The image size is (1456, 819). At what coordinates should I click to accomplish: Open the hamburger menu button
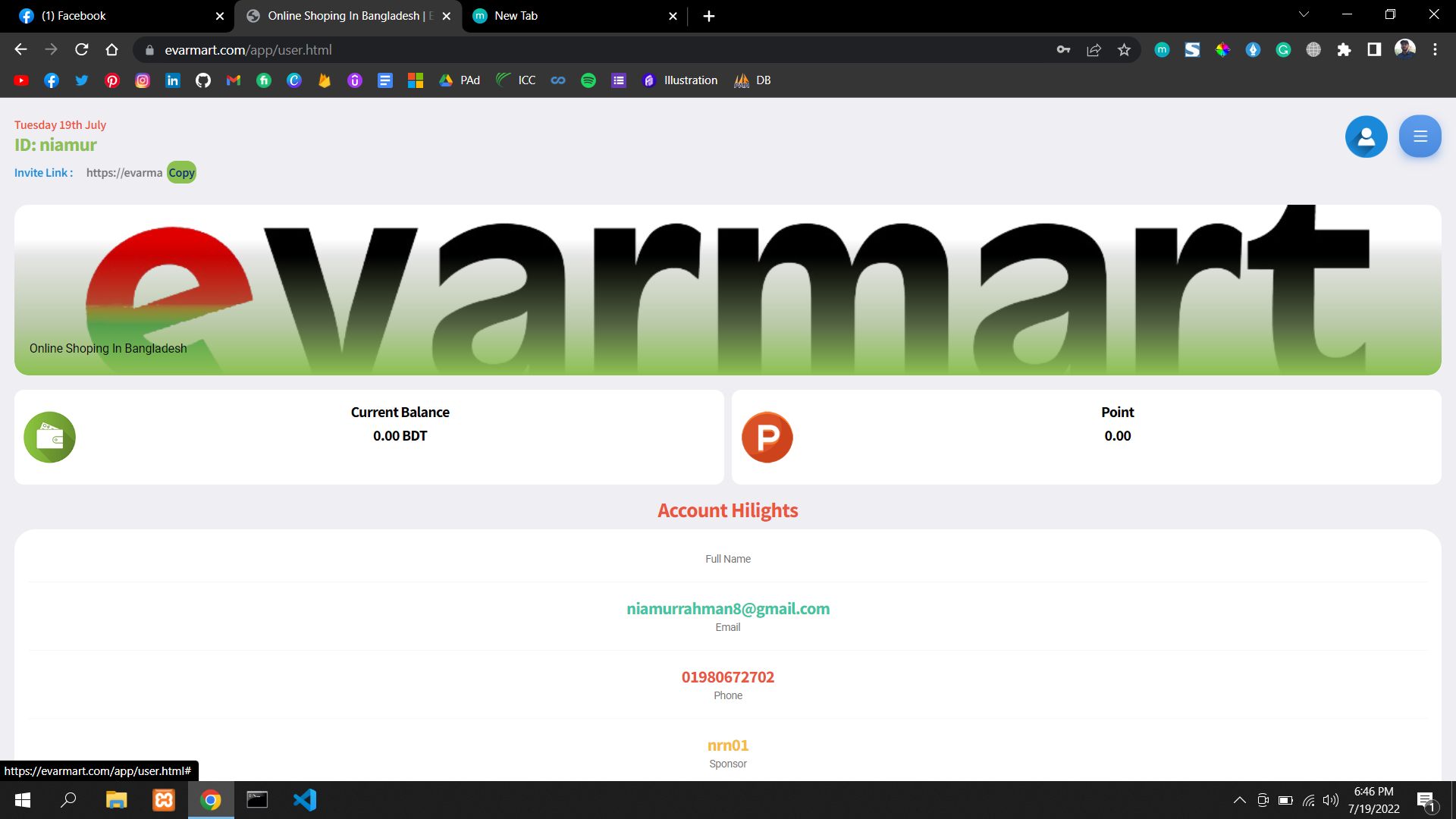(1420, 136)
